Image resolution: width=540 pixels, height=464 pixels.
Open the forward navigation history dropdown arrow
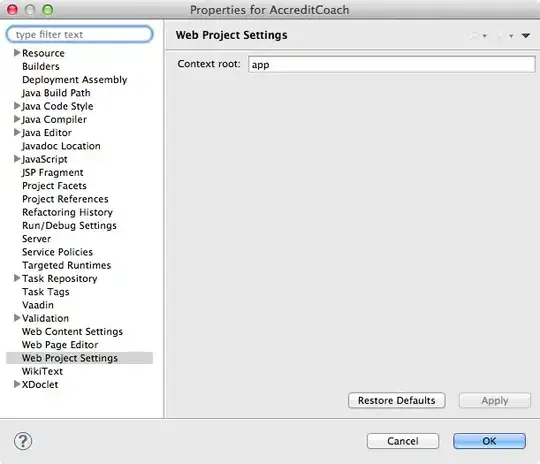coord(511,35)
